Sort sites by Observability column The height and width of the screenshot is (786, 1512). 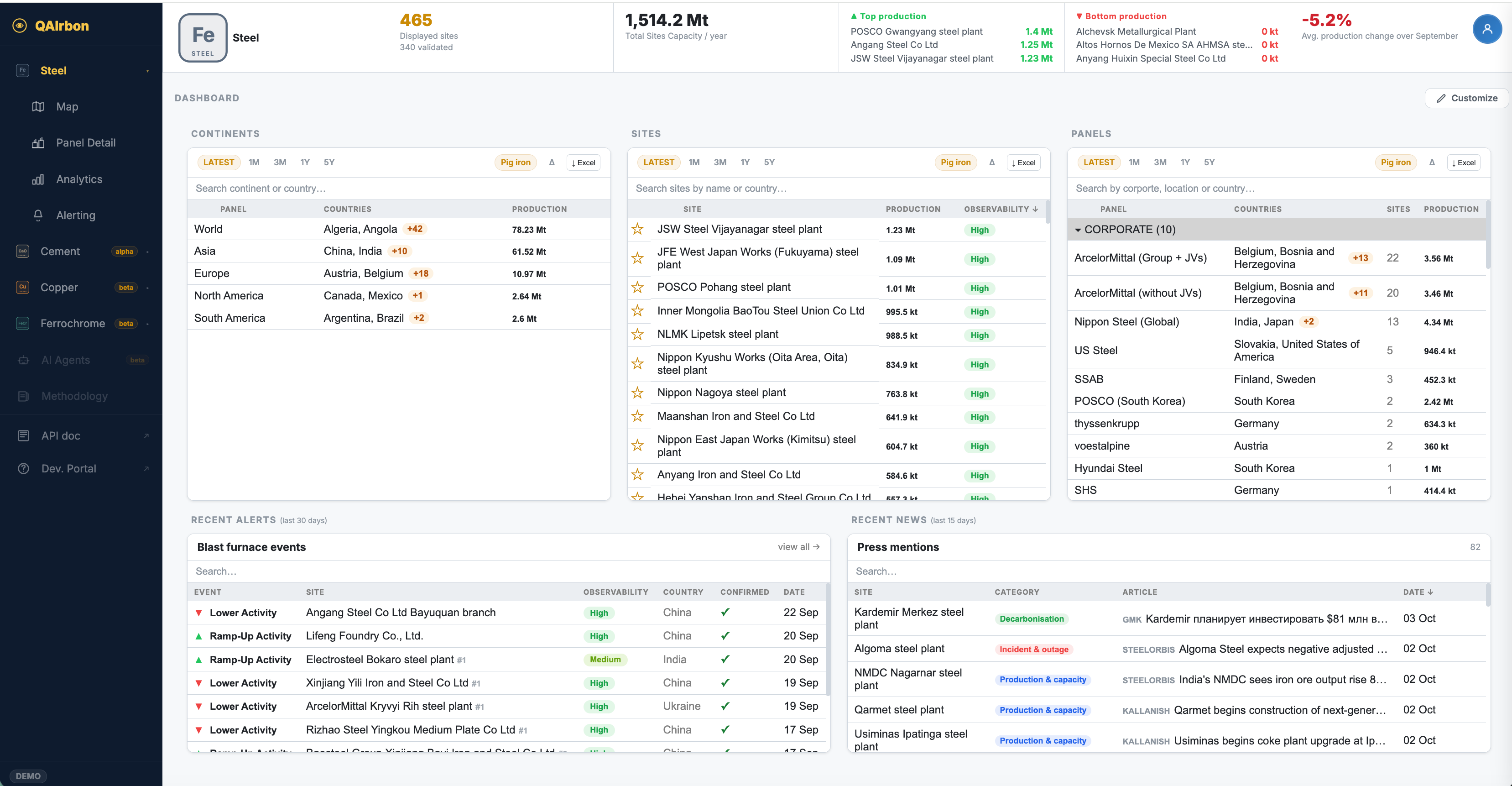point(1001,210)
